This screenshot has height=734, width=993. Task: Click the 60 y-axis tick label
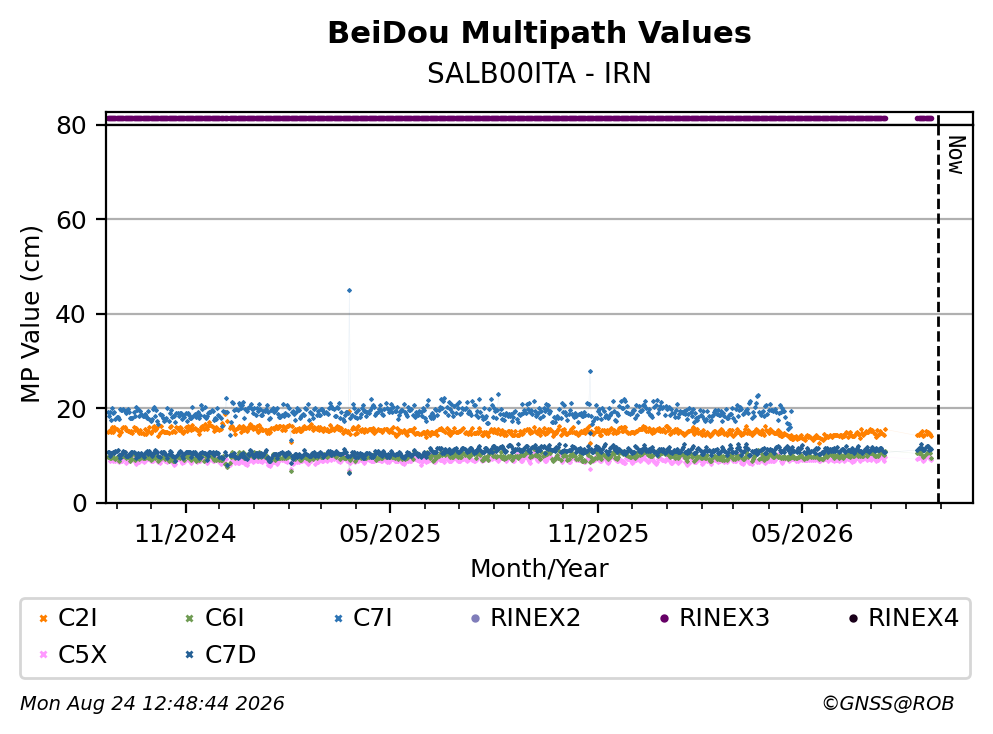72,220
